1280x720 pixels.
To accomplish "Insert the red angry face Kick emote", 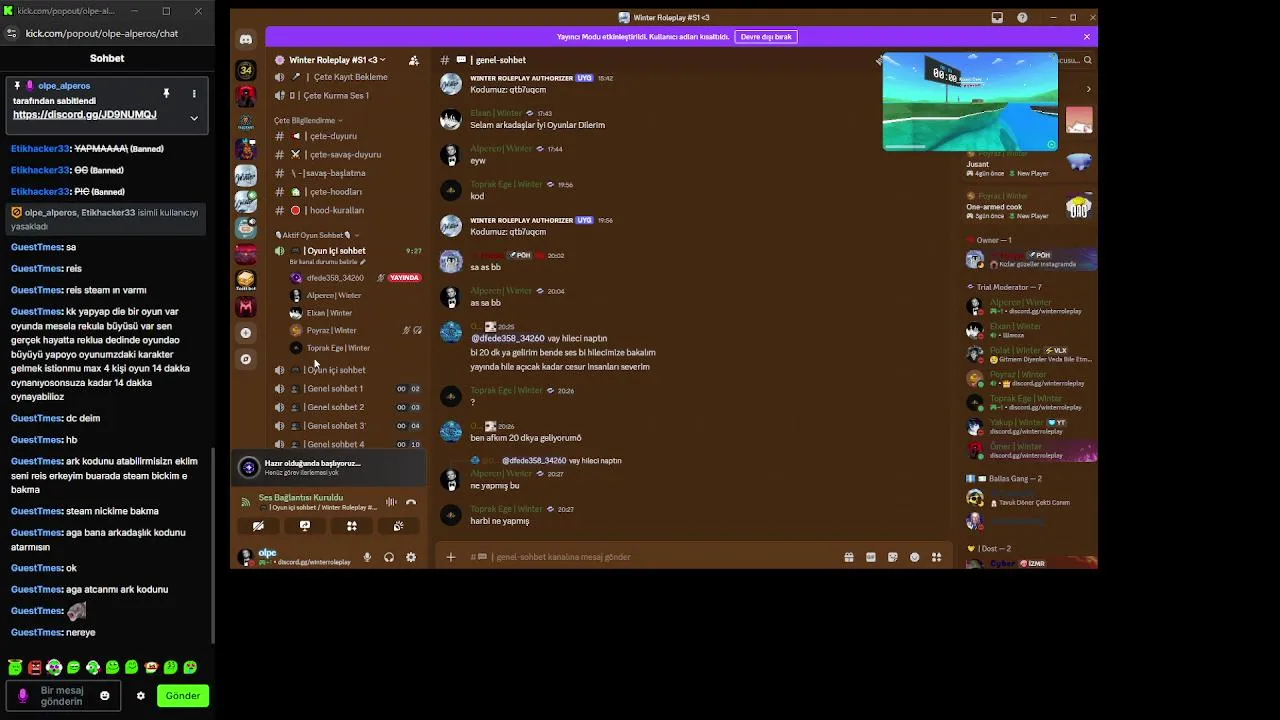I will (35, 667).
